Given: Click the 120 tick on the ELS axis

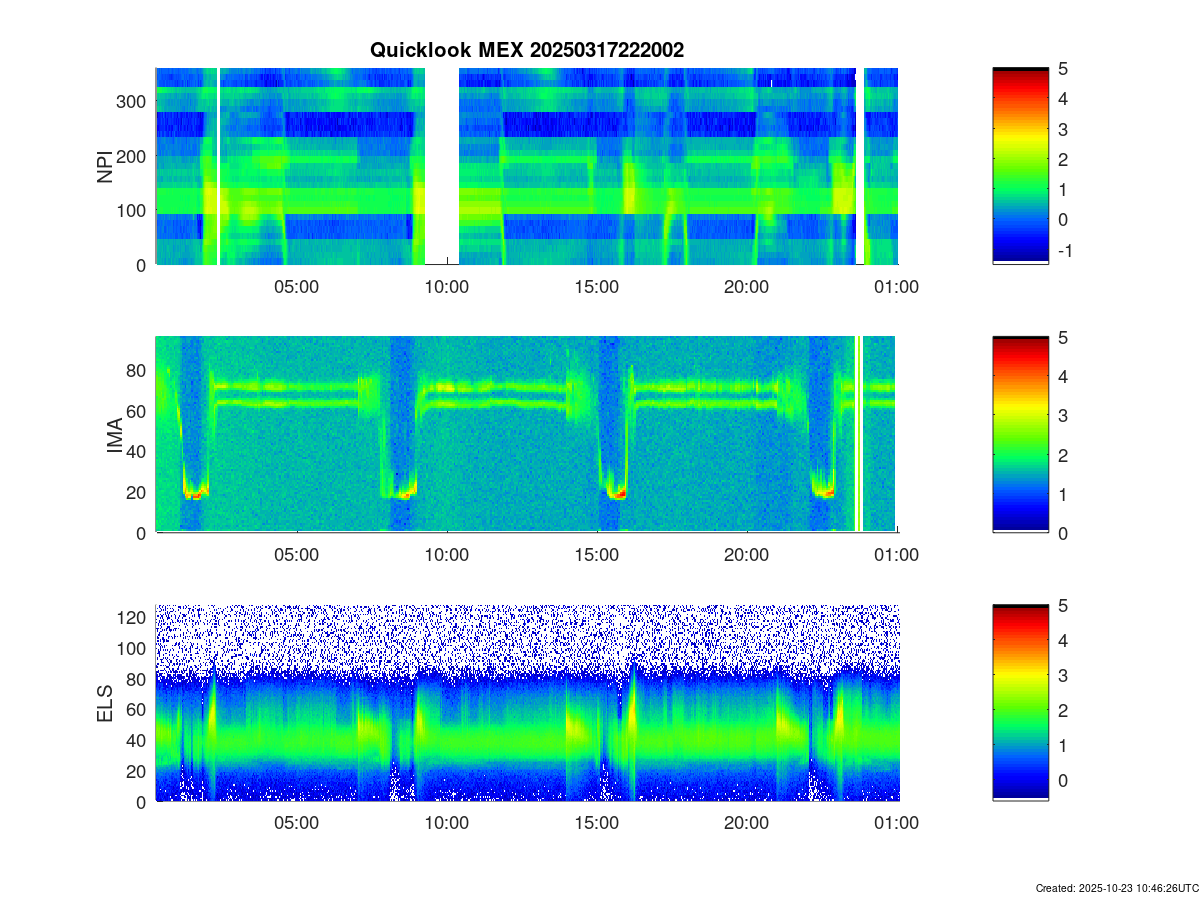Looking at the screenshot, I should click(x=134, y=618).
